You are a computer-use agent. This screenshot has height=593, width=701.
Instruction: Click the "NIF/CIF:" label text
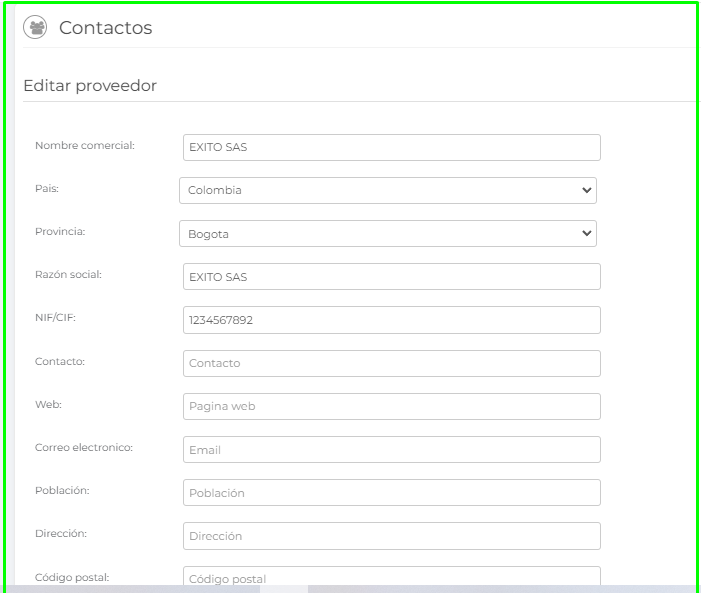[56, 318]
